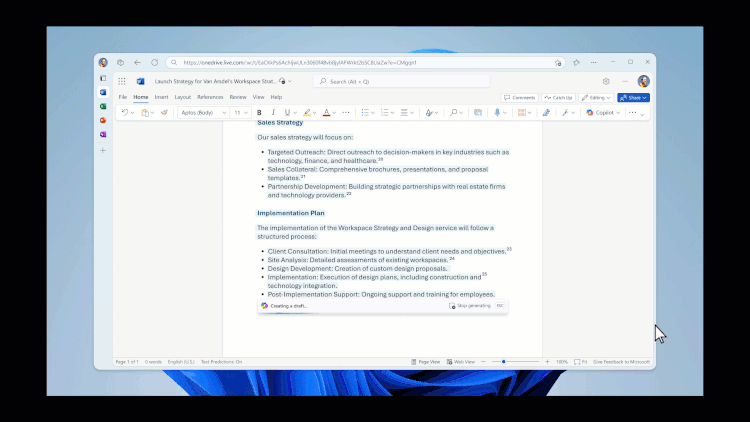The height and width of the screenshot is (422, 750).
Task: Switch to Web View in status bar
Action: click(461, 362)
